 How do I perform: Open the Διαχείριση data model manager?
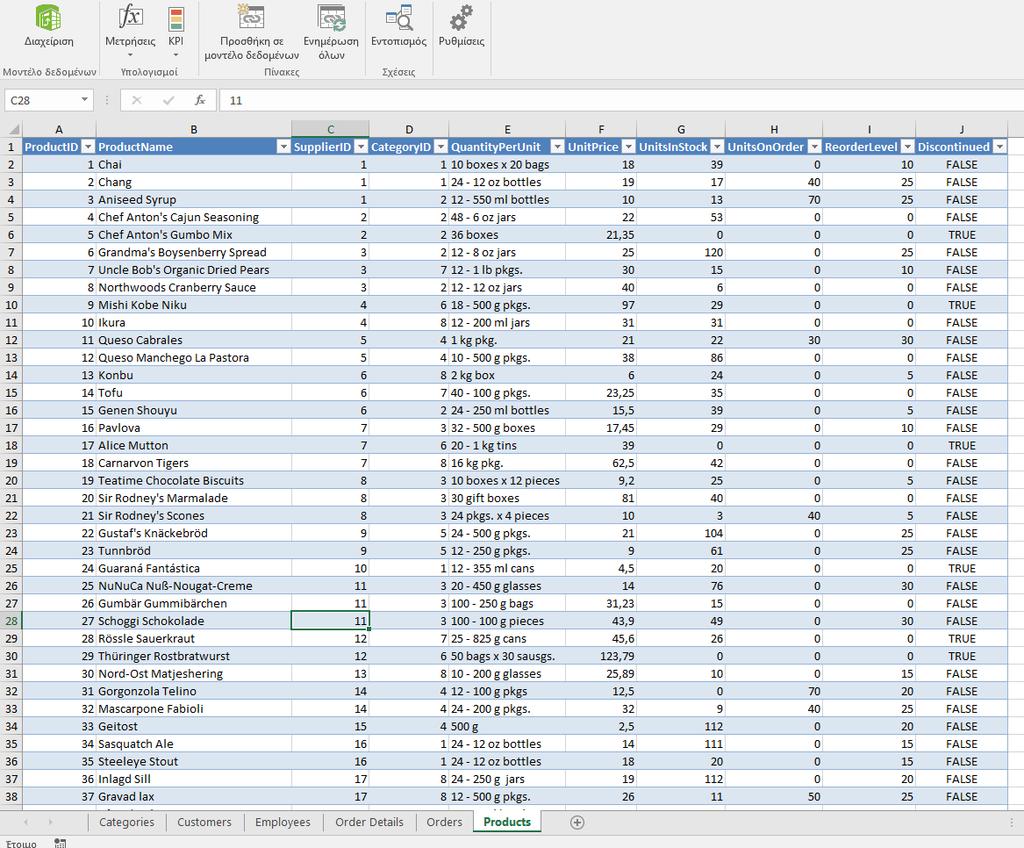(x=48, y=26)
